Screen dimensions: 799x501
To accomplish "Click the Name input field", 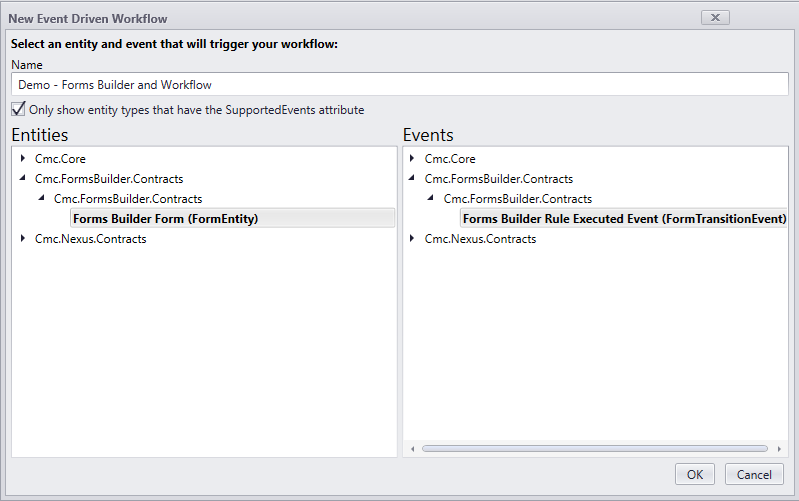I will tap(400, 85).
